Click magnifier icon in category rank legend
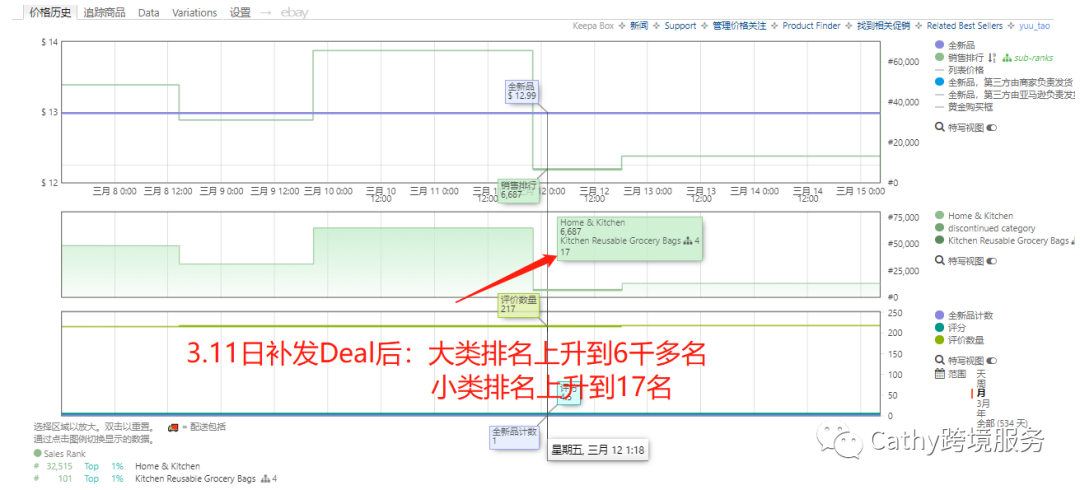The image size is (1080, 490). point(938,261)
